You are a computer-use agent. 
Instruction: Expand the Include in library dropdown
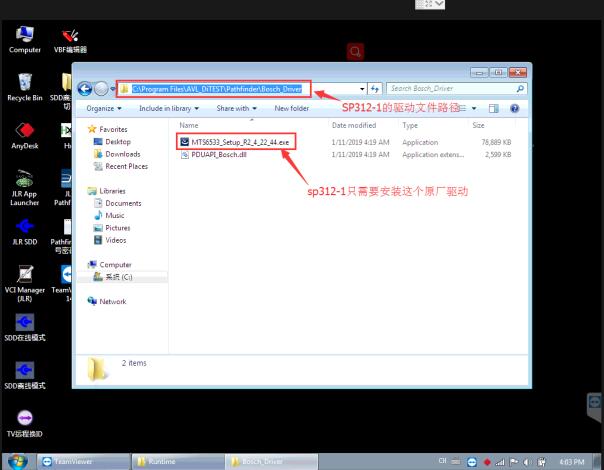(x=169, y=108)
